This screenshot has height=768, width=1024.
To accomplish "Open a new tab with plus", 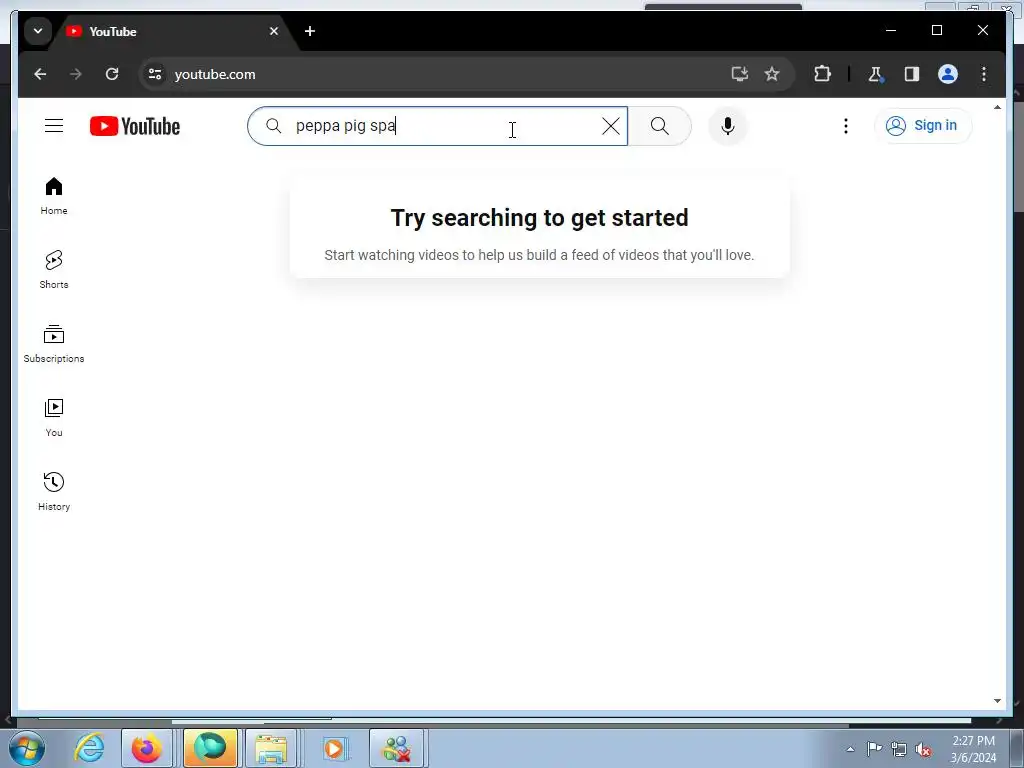I will coord(310,31).
